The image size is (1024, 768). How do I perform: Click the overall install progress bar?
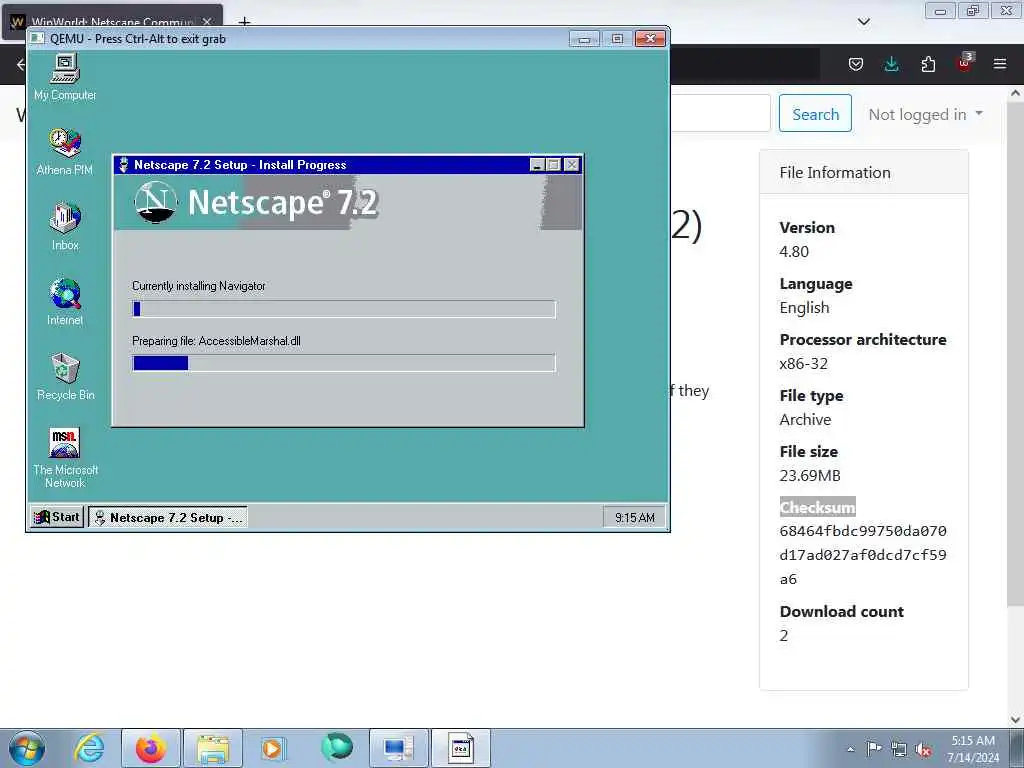tap(344, 309)
